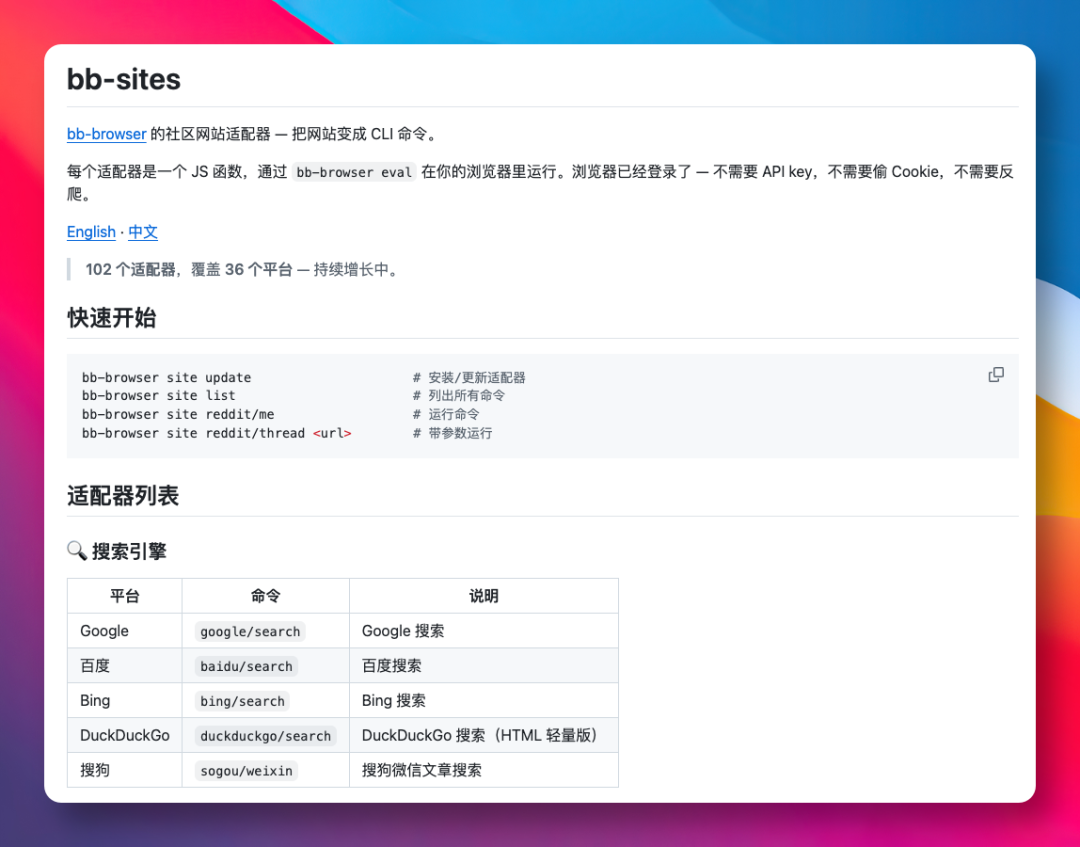Select the 'bb-browser site reddit/me' command line
This screenshot has width=1080, height=847.
point(178,414)
